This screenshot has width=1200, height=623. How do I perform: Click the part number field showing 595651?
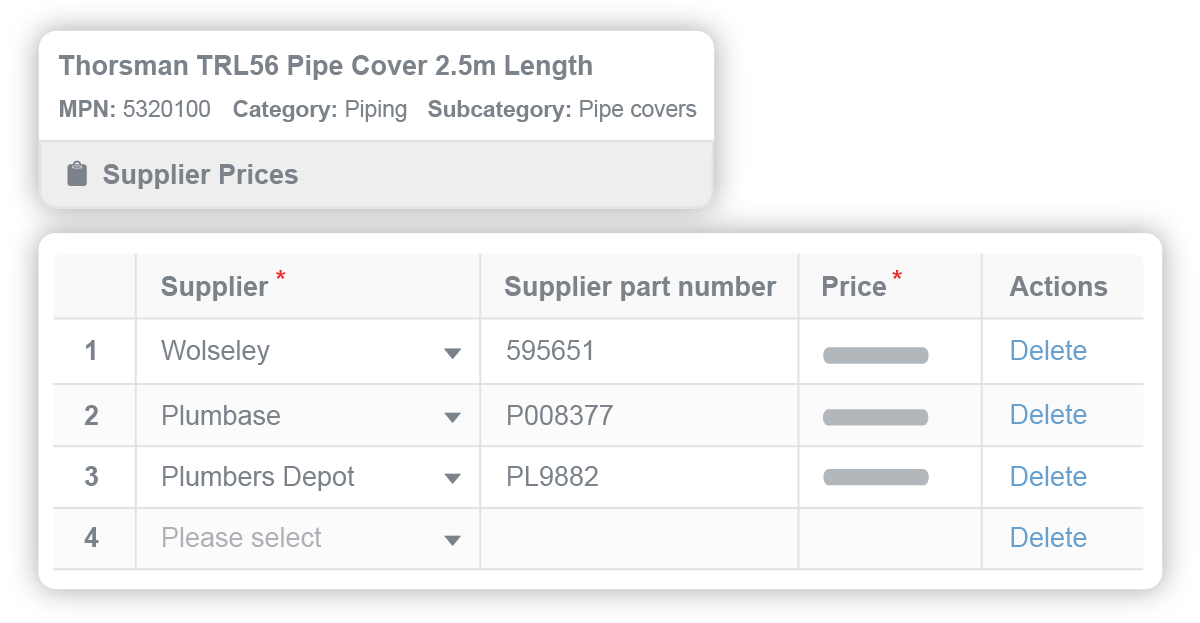tap(600, 351)
